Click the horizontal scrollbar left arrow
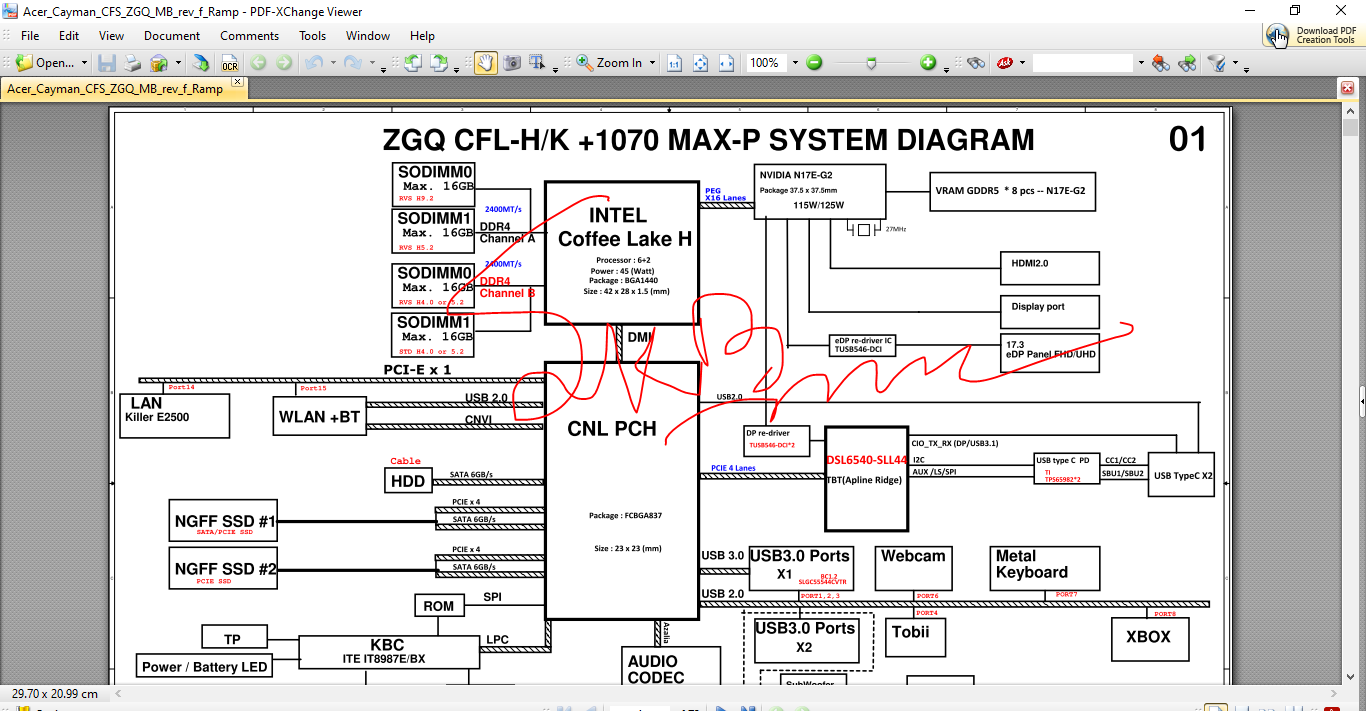This screenshot has width=1366, height=711. point(118,693)
